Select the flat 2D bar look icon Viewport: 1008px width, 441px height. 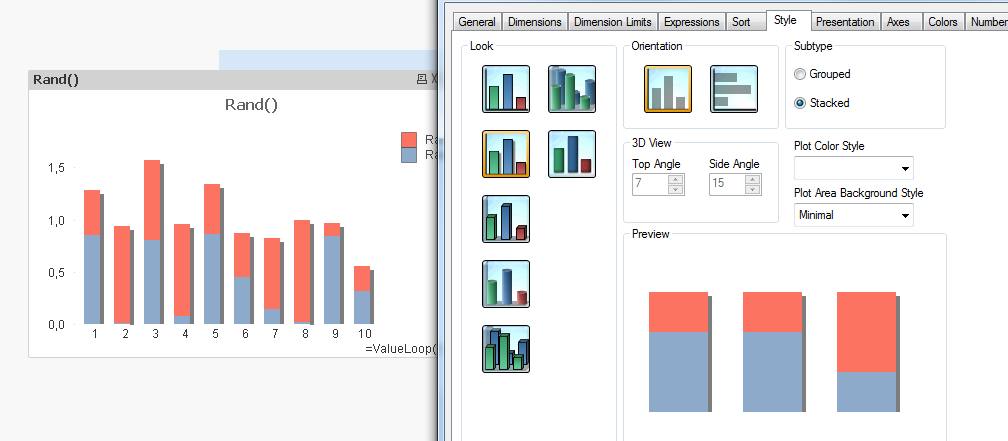coord(506,89)
